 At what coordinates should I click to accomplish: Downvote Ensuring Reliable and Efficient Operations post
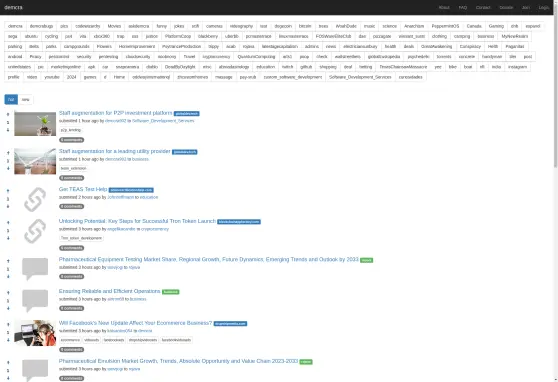coord(8,308)
